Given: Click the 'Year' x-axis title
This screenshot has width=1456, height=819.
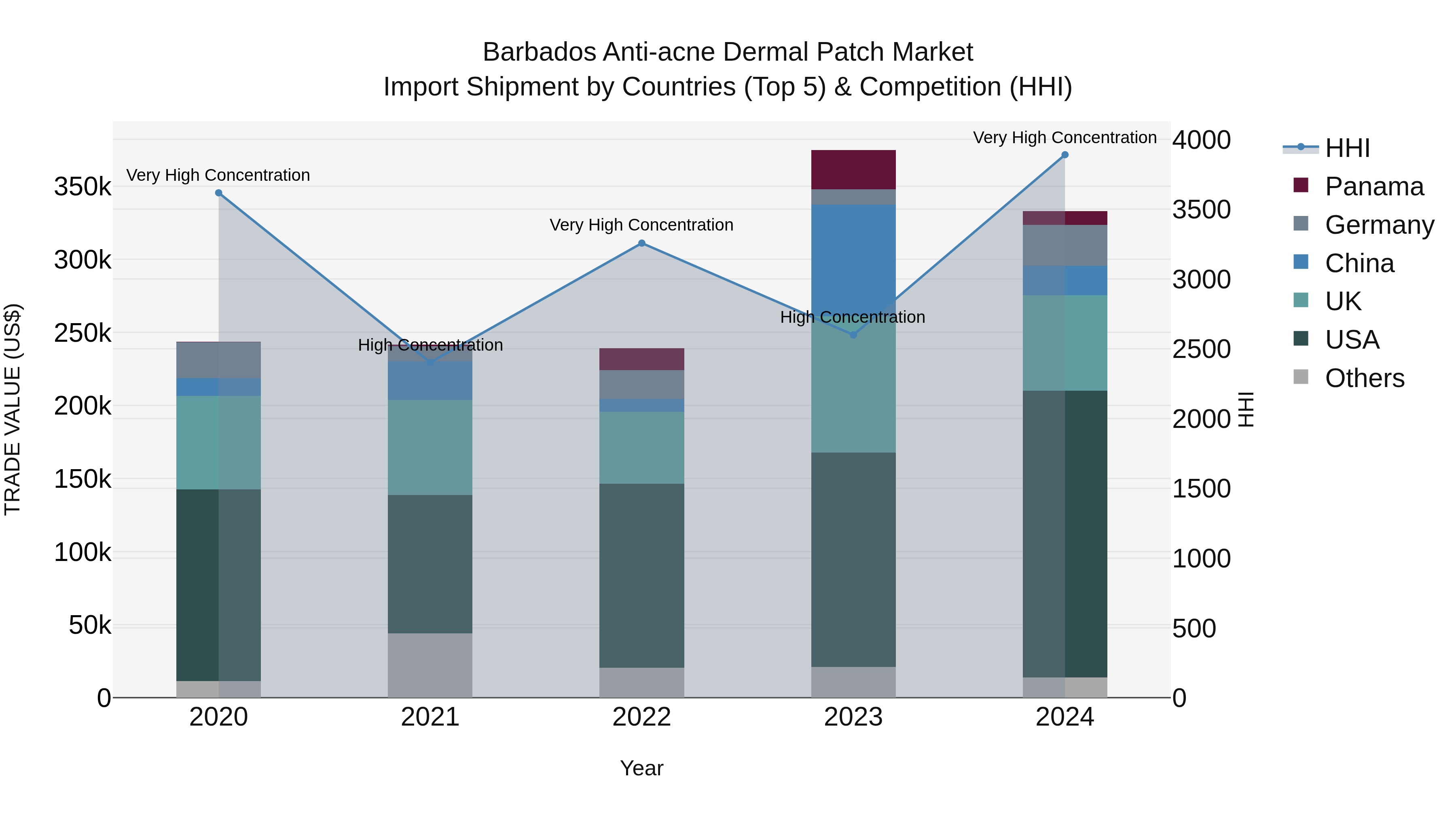Looking at the screenshot, I should (x=641, y=768).
